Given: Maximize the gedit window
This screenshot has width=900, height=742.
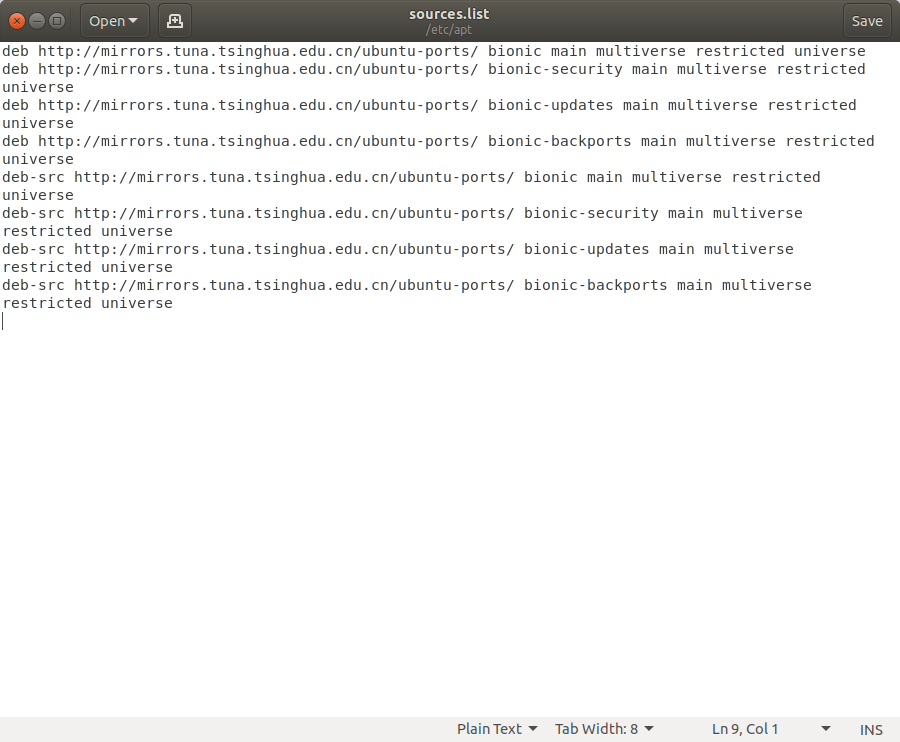Looking at the screenshot, I should (57, 21).
